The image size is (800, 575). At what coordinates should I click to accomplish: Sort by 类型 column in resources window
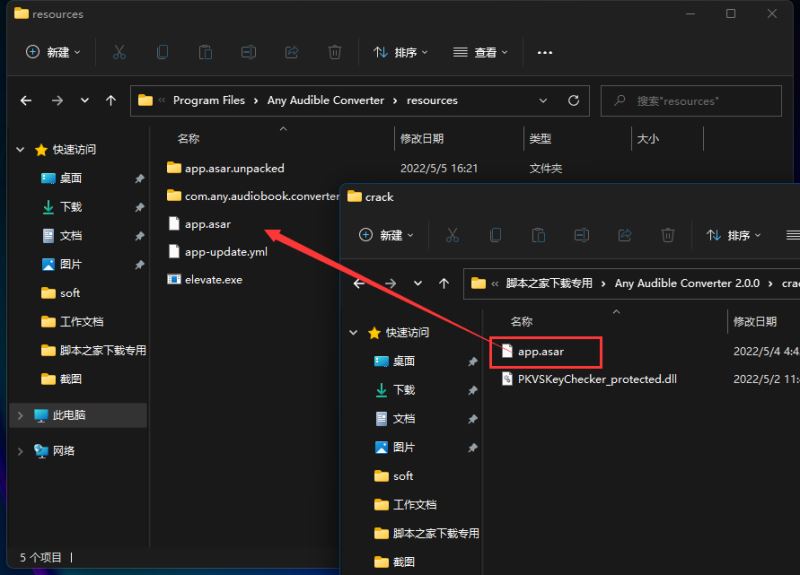(540, 139)
